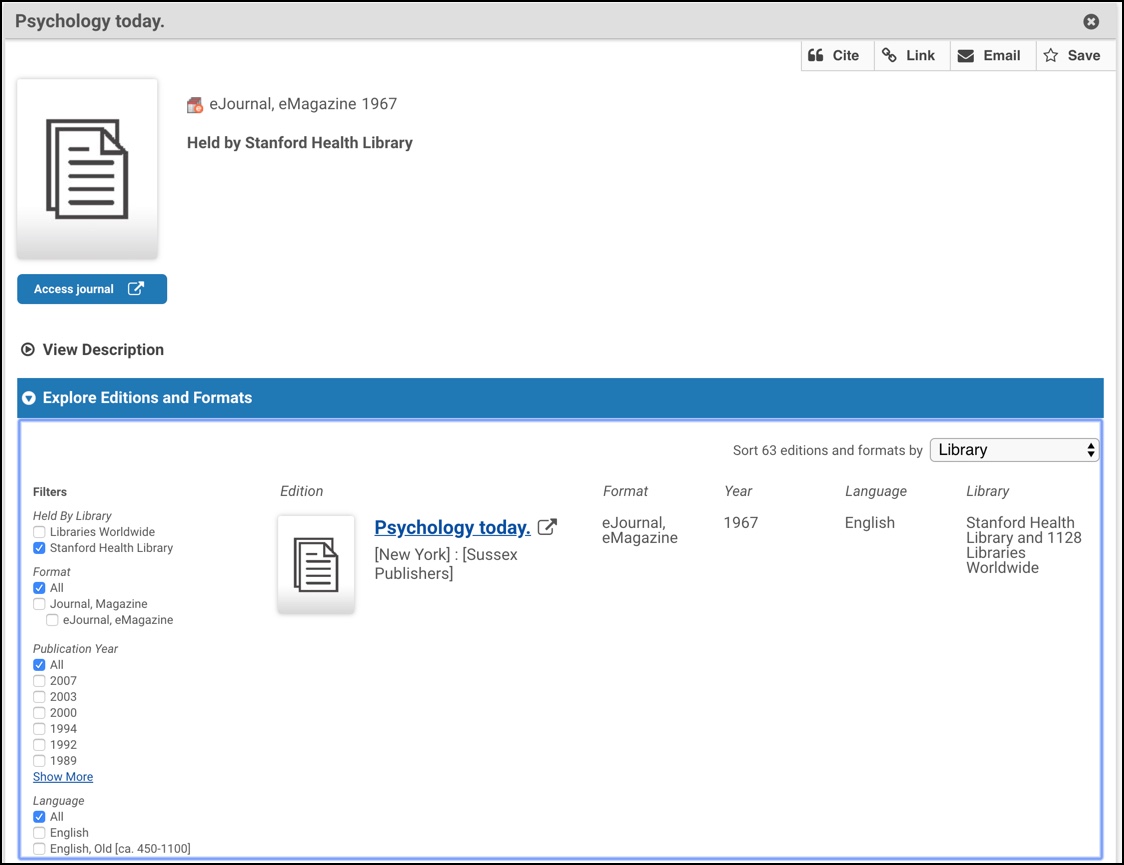This screenshot has width=1124, height=865.
Task: Click the edition row document thumbnail
Action: [316, 565]
